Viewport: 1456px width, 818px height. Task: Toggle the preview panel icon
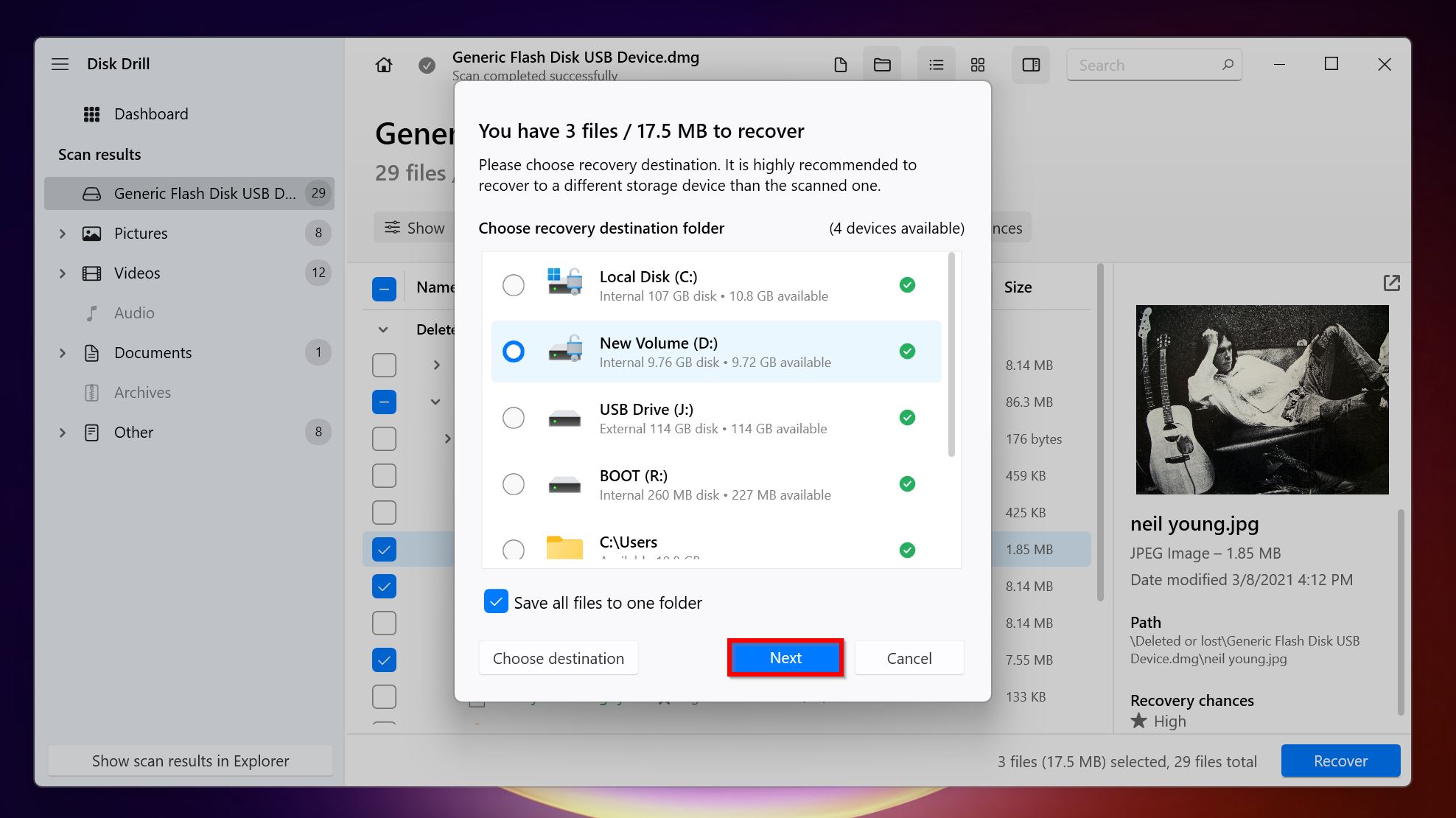coord(1031,65)
